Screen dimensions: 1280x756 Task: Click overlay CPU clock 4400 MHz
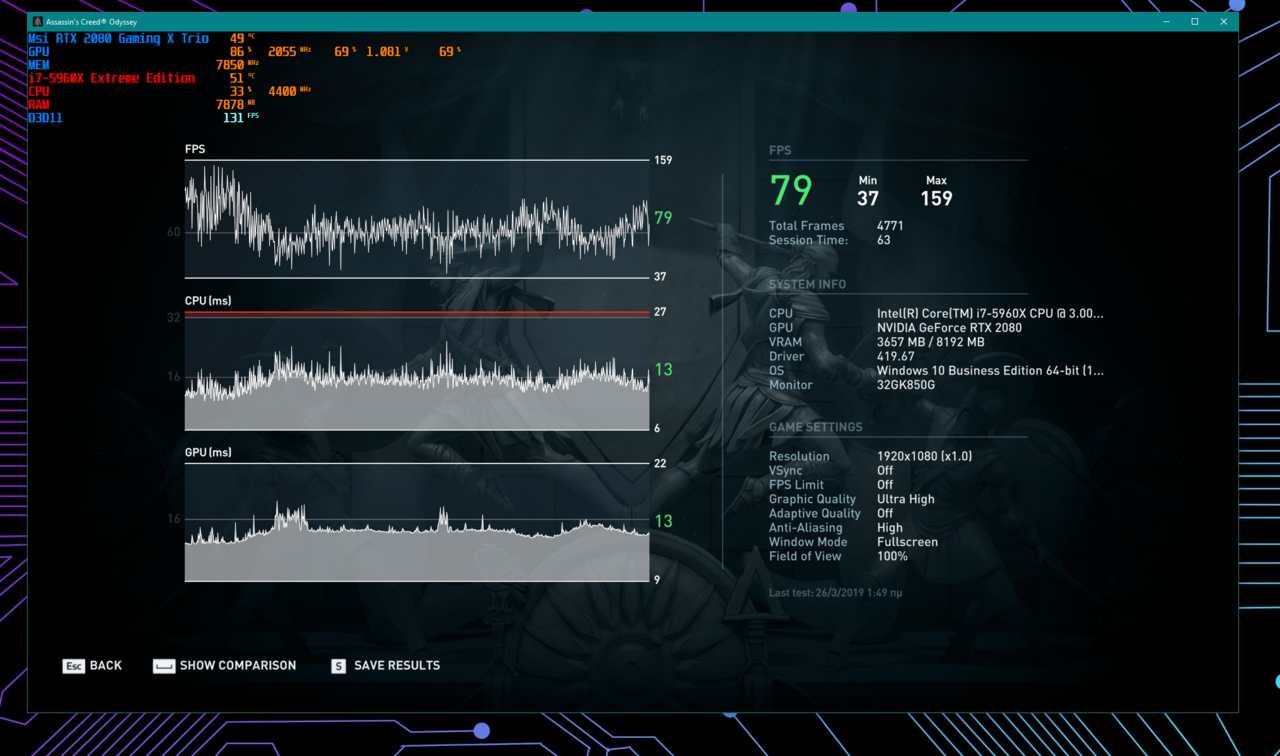point(290,91)
